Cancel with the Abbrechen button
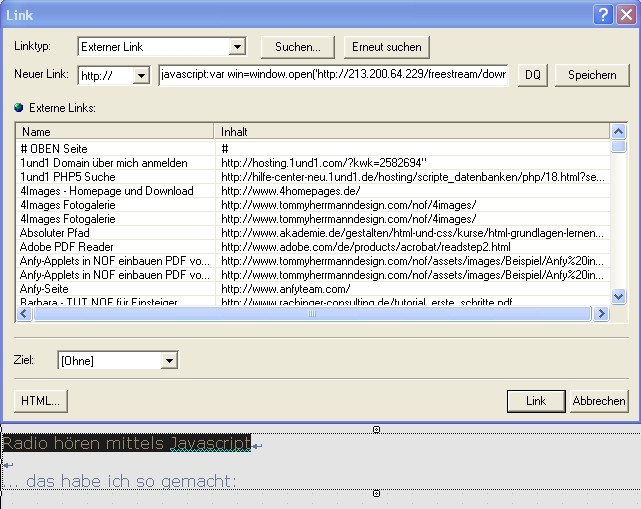The width and height of the screenshot is (641, 509). pos(599,401)
